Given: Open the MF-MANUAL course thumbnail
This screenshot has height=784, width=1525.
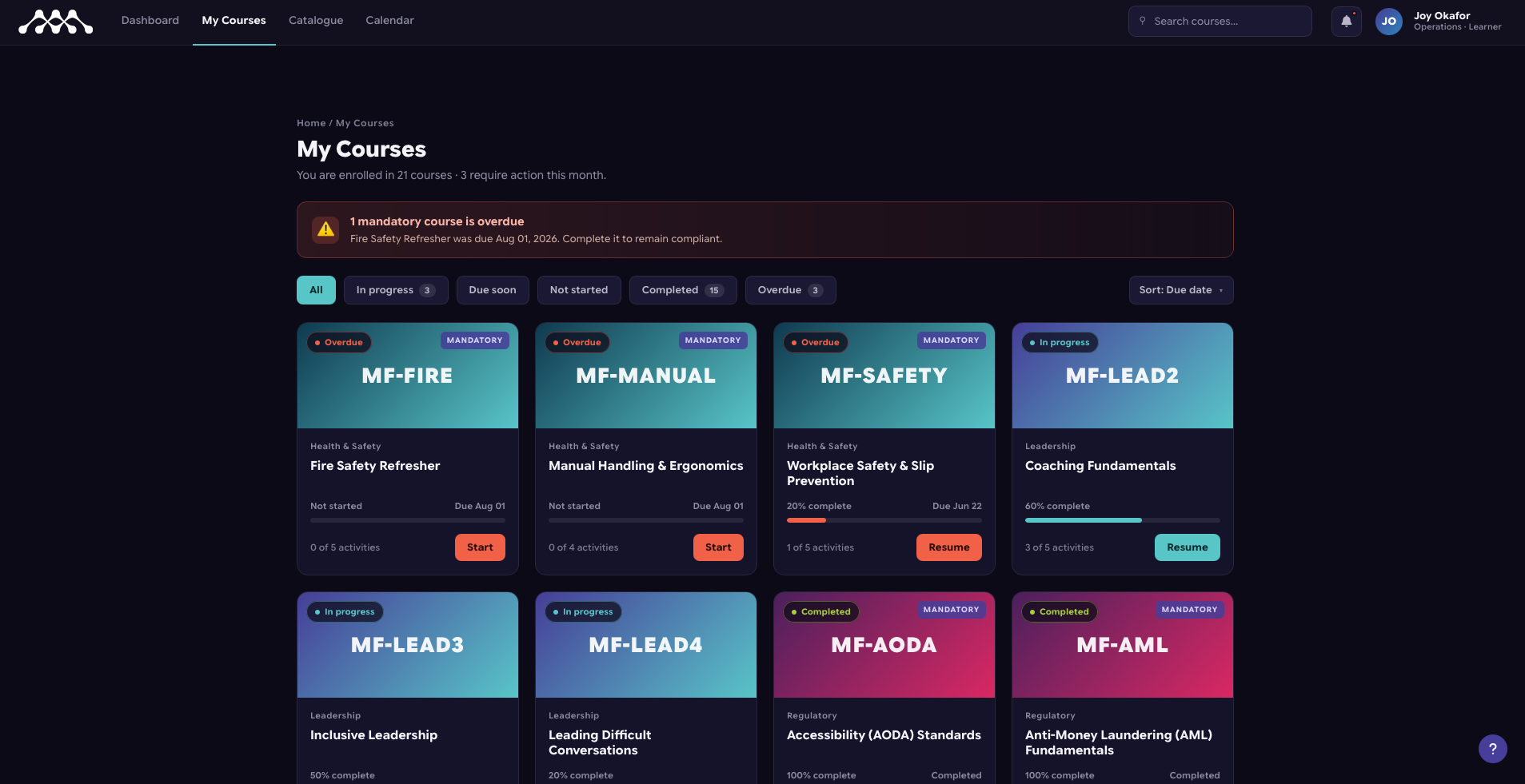Looking at the screenshot, I should [646, 376].
